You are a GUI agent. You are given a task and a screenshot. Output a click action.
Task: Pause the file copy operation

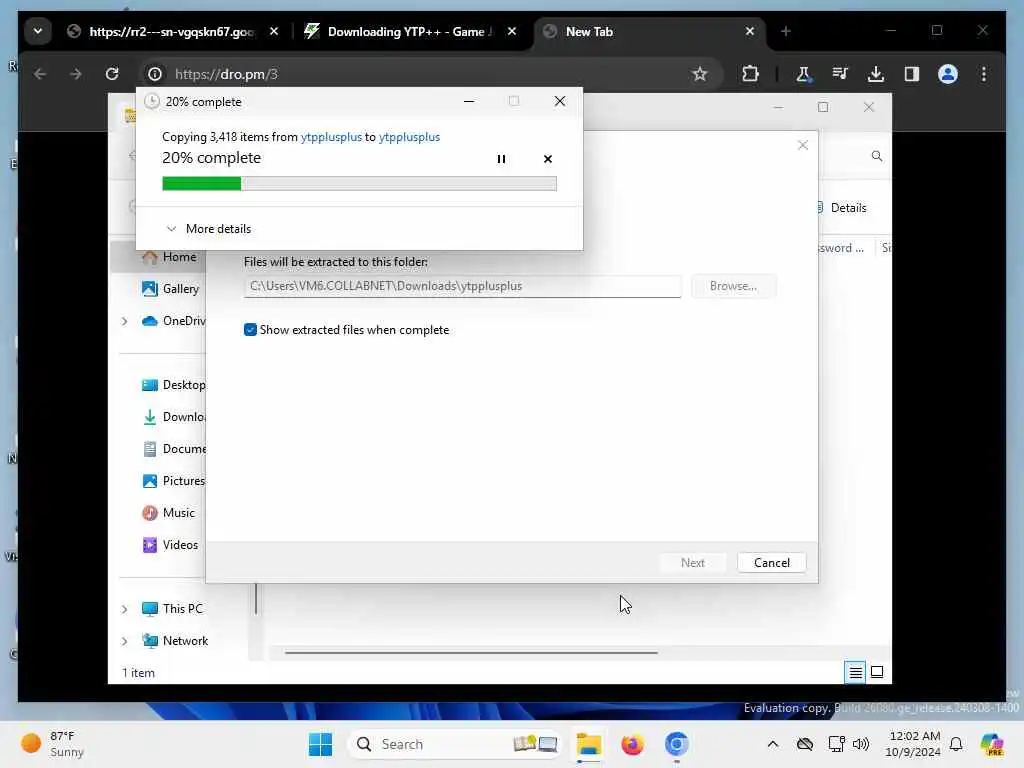click(501, 159)
